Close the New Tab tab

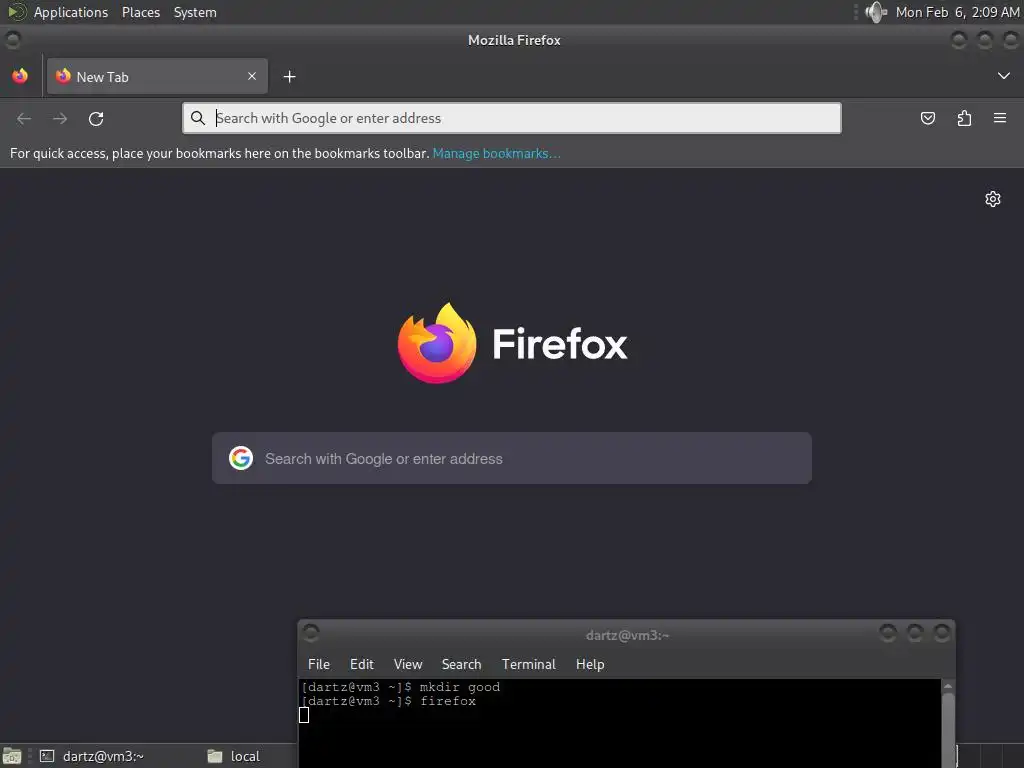(x=251, y=76)
